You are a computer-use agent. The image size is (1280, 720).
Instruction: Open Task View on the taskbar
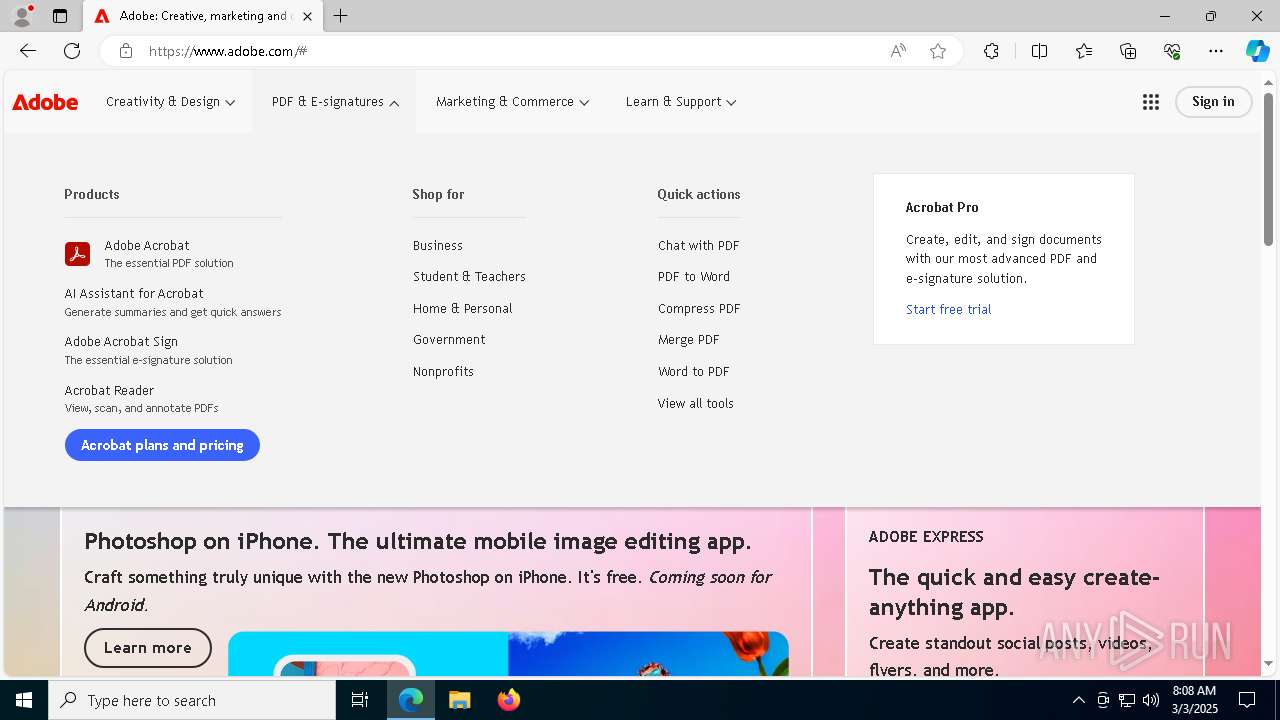pos(360,700)
